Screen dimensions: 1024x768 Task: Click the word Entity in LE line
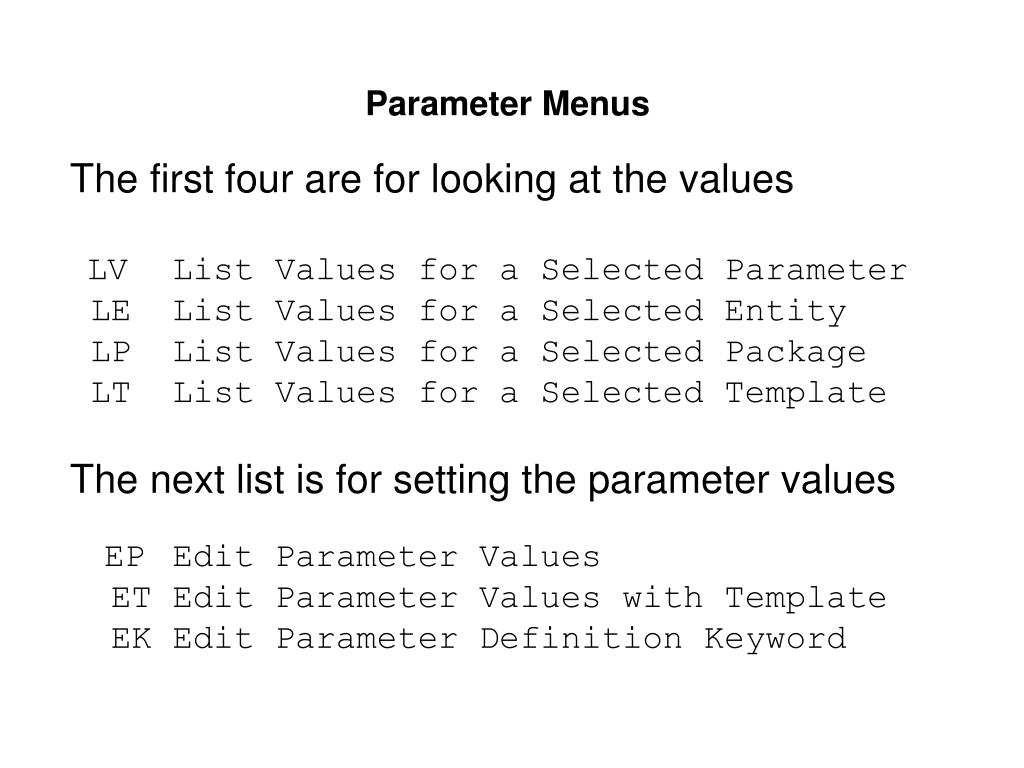(x=786, y=312)
